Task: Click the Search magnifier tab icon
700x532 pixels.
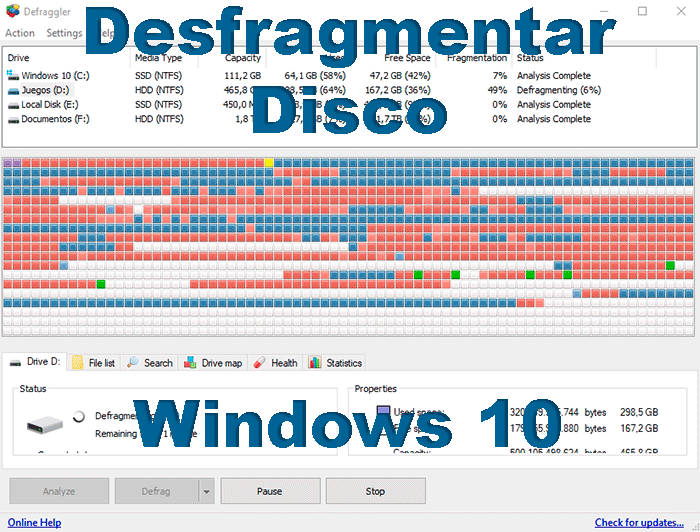Action: pyautogui.click(x=133, y=362)
